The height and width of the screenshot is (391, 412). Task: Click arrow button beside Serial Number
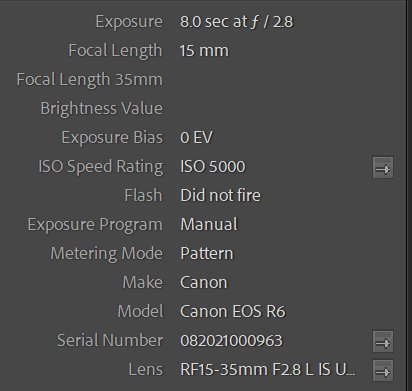pyautogui.click(x=383, y=341)
